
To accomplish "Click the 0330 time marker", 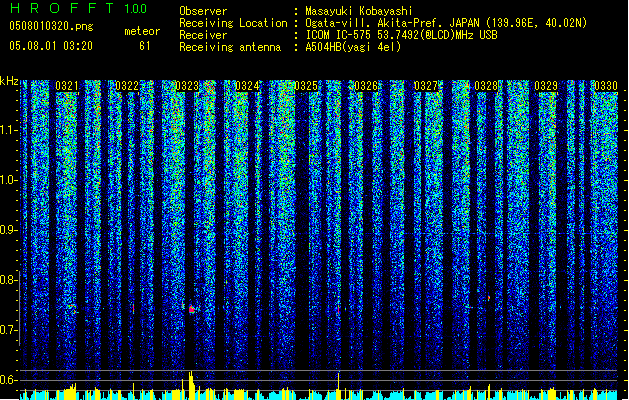I will click(606, 86).
